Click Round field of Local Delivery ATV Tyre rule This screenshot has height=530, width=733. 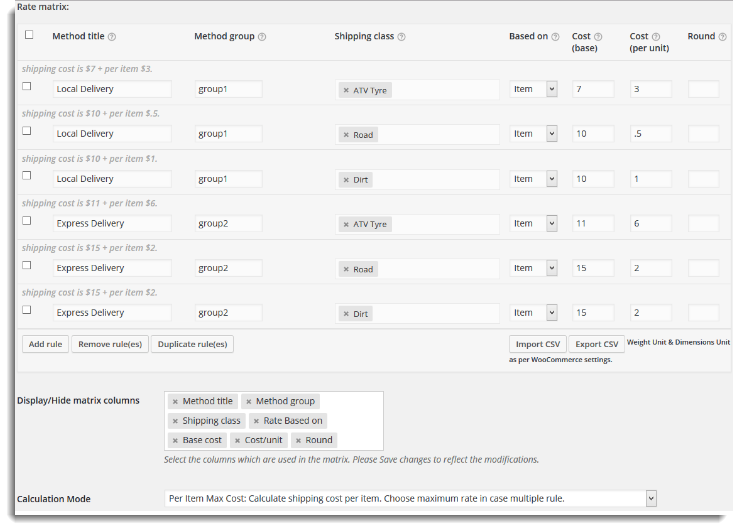pos(704,89)
